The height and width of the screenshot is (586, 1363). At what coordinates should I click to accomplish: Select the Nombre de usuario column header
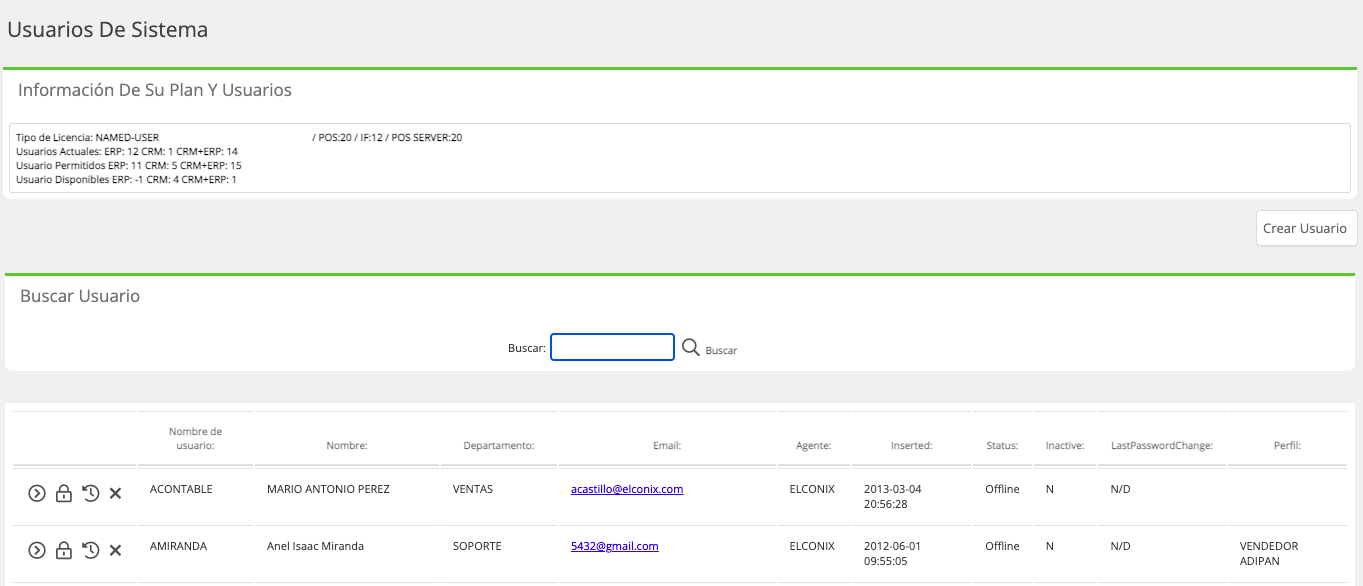coord(195,438)
